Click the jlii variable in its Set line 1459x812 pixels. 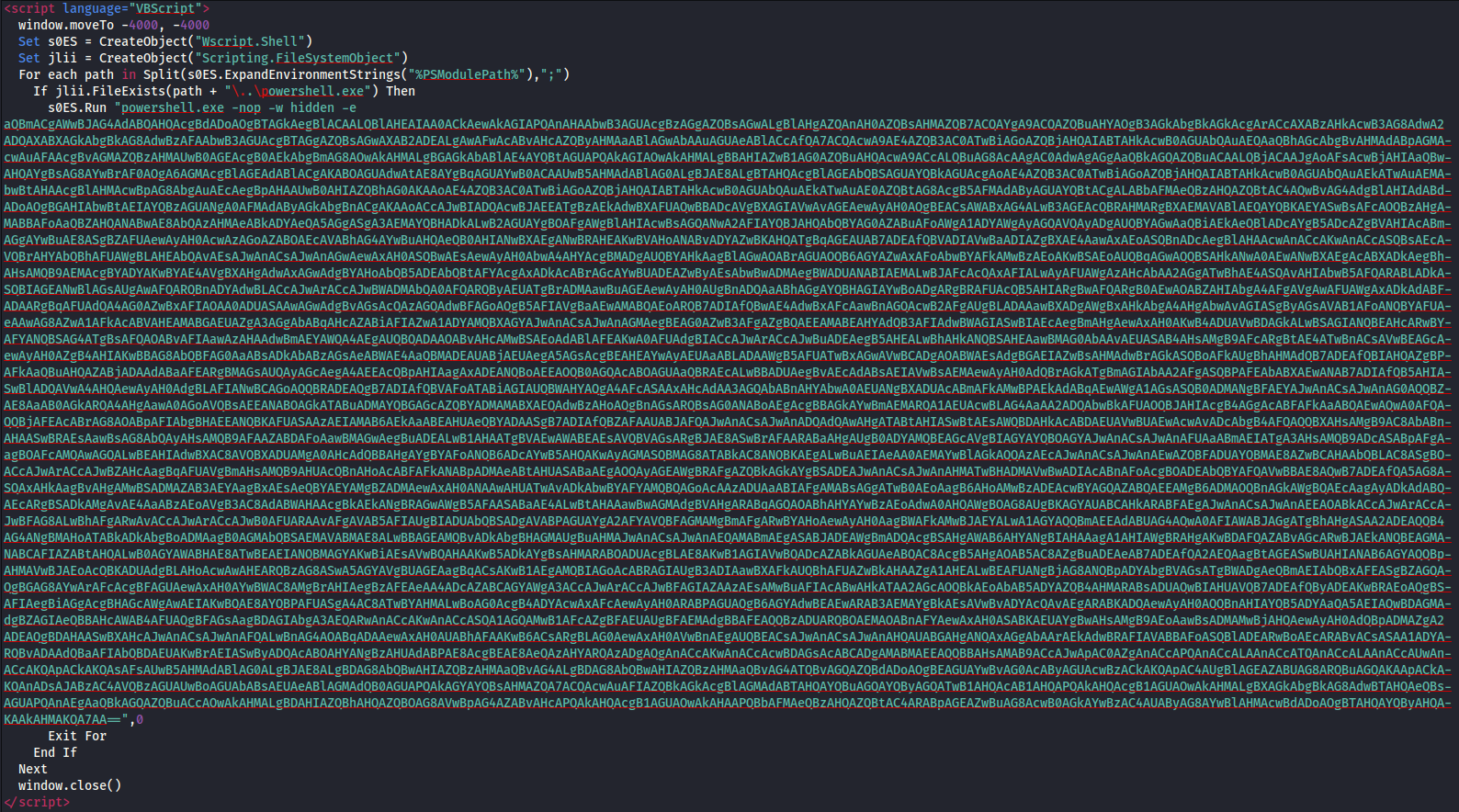[62, 59]
